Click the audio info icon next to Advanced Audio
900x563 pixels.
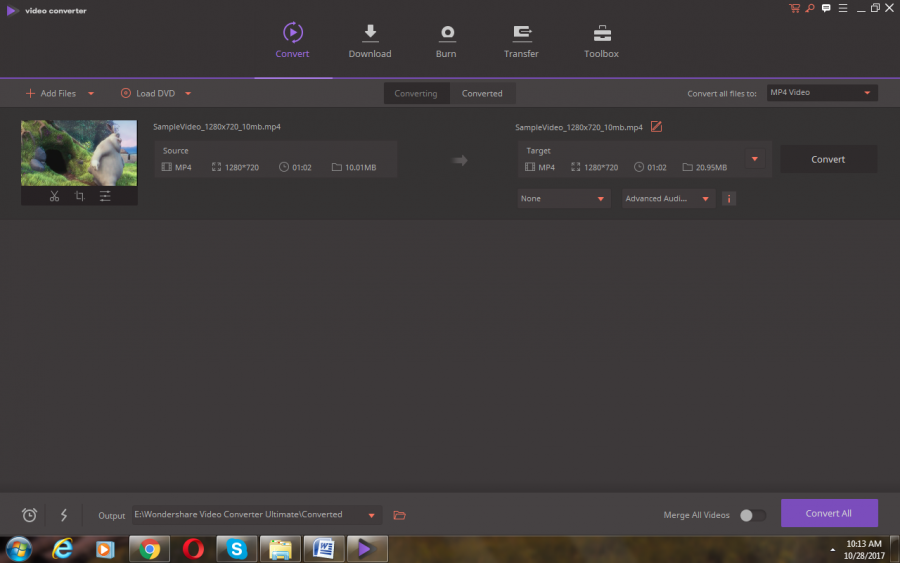[x=729, y=199]
